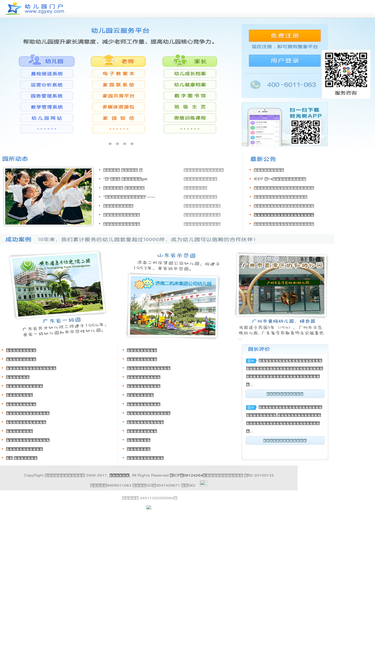The width and height of the screenshot is (375, 667).
Task: Click the www.zgyey.com site address
Action: (44, 11)
